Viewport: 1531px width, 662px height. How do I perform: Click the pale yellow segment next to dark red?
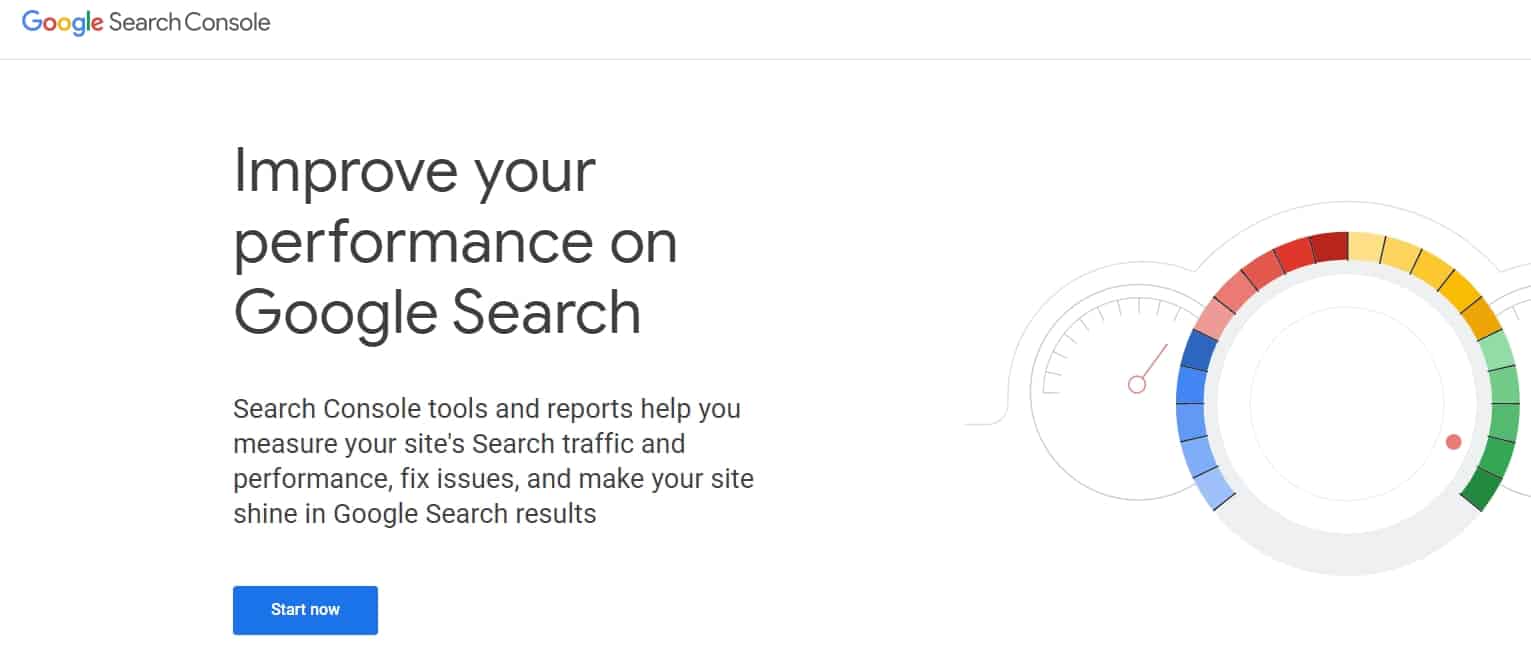(1366, 247)
